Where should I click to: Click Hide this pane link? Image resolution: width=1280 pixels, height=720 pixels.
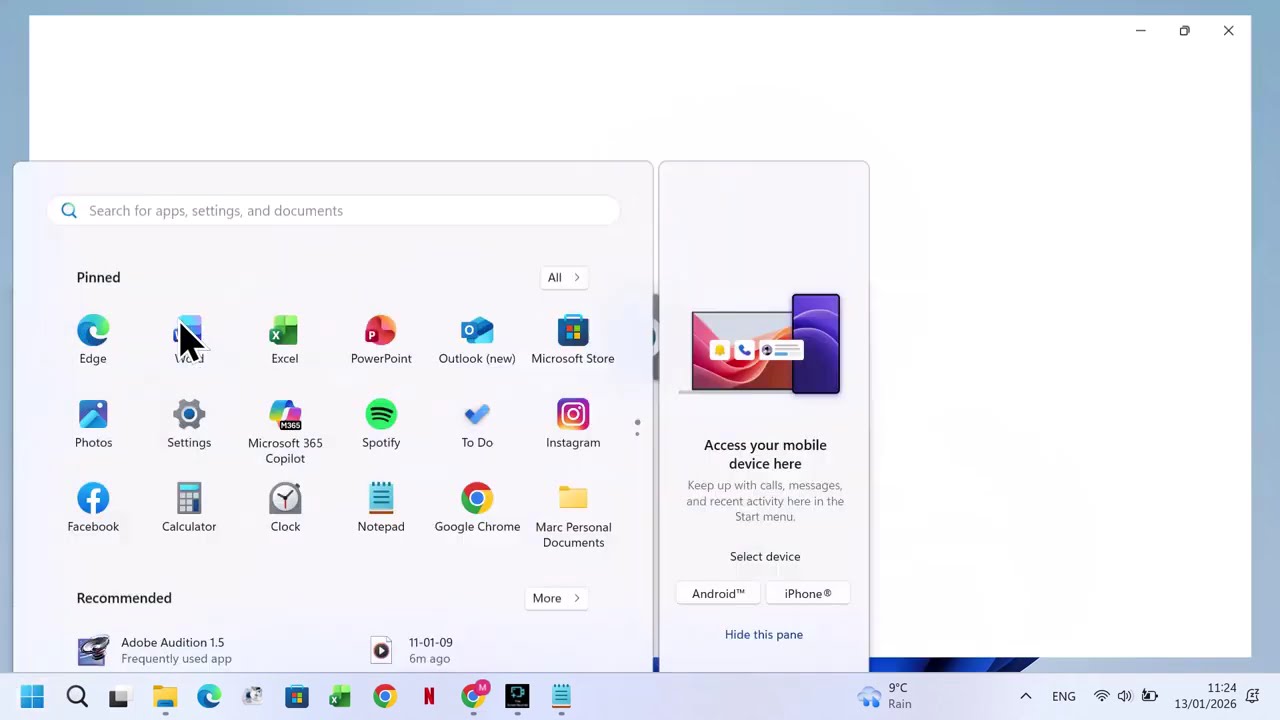764,634
